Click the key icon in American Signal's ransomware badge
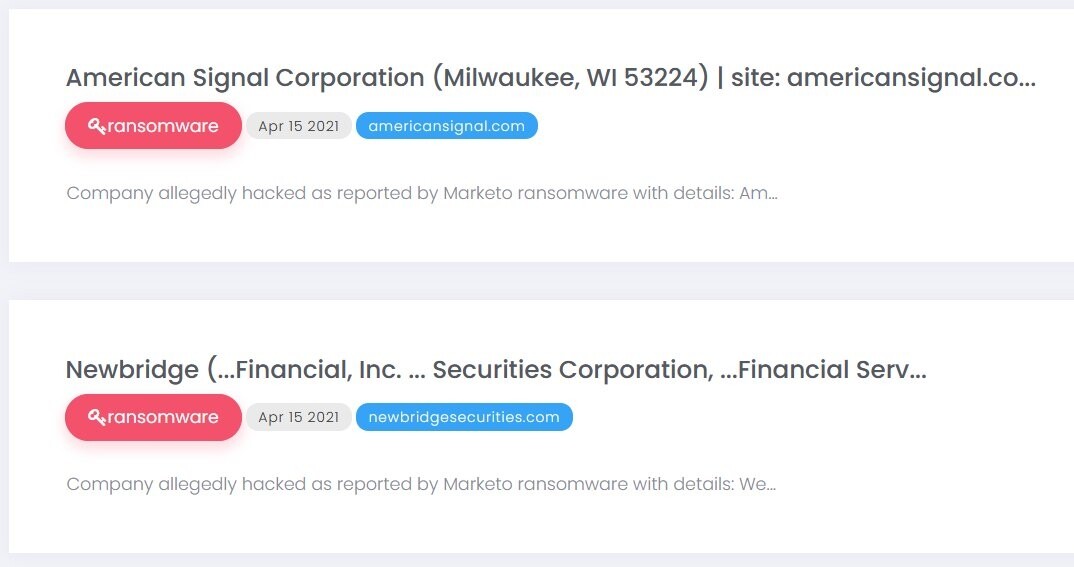The width and height of the screenshot is (1074, 567). (97, 126)
